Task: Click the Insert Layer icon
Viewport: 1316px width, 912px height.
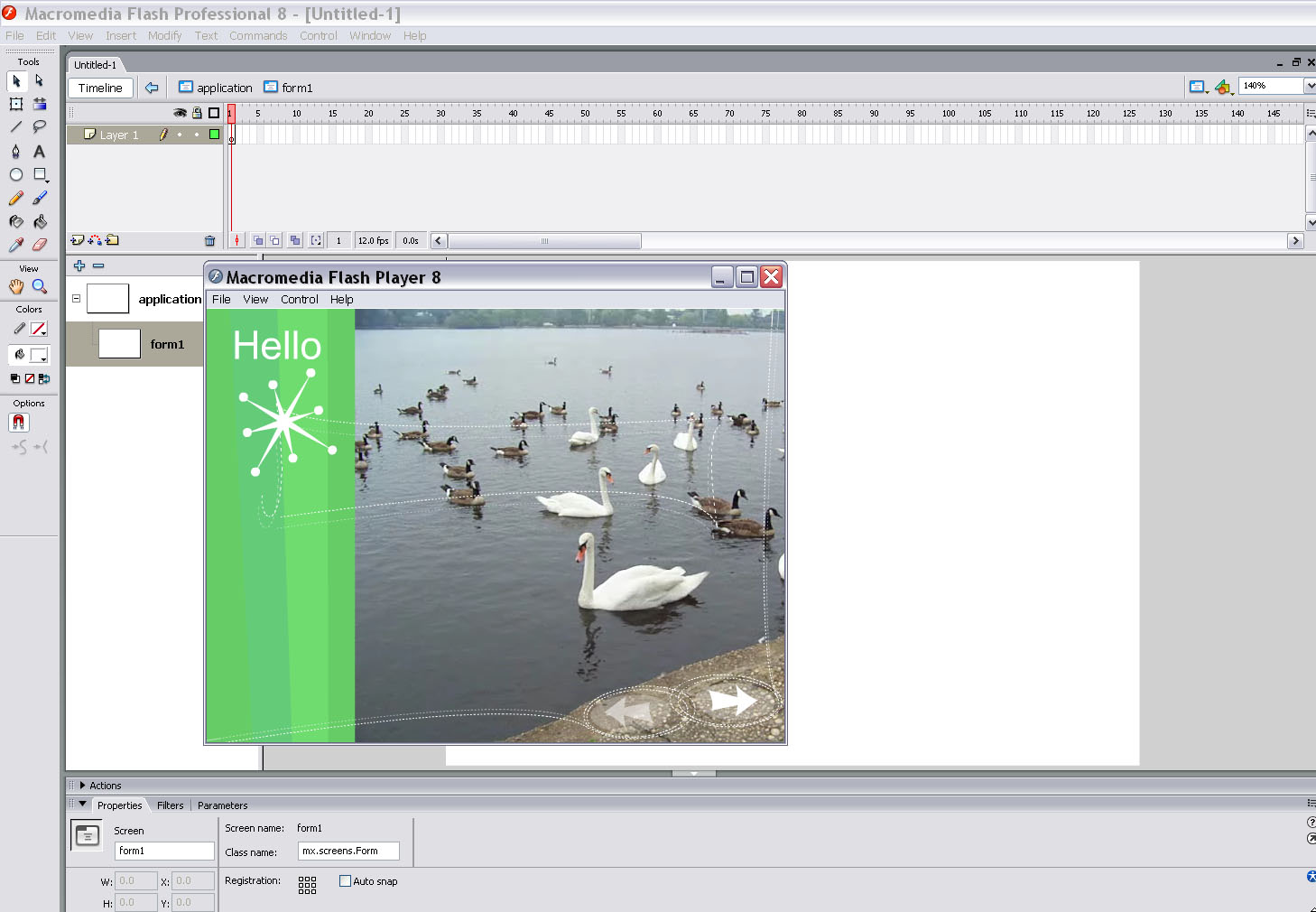Action: [x=78, y=240]
